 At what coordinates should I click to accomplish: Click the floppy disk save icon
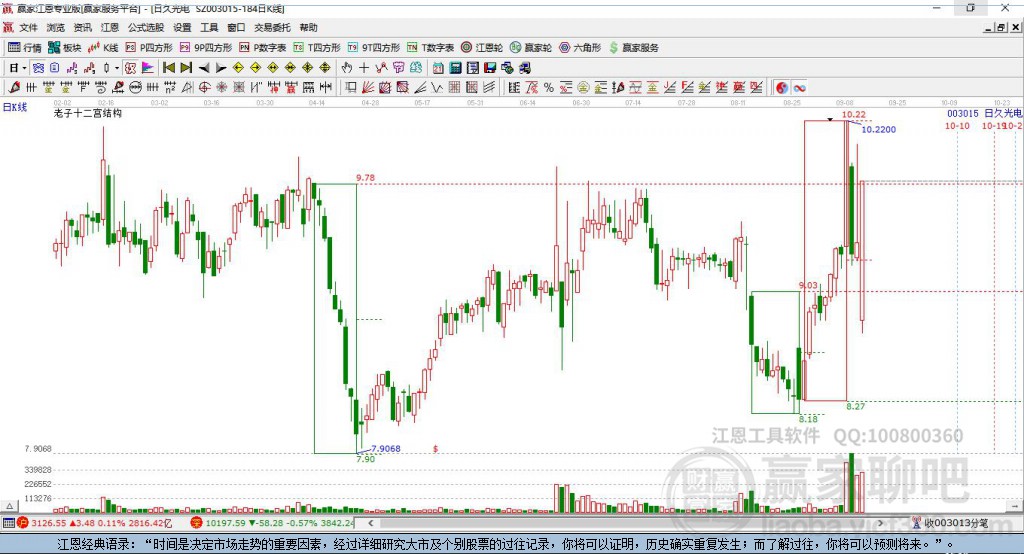tap(490, 68)
